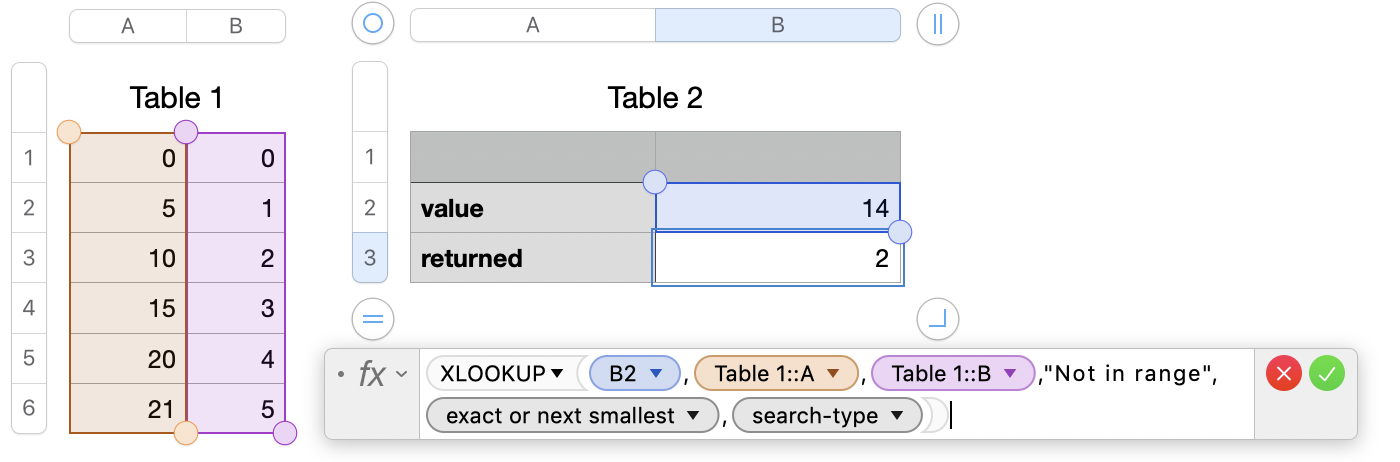Click the "Not in range" text in the formula
The height and width of the screenshot is (462, 1400).
1128,374
